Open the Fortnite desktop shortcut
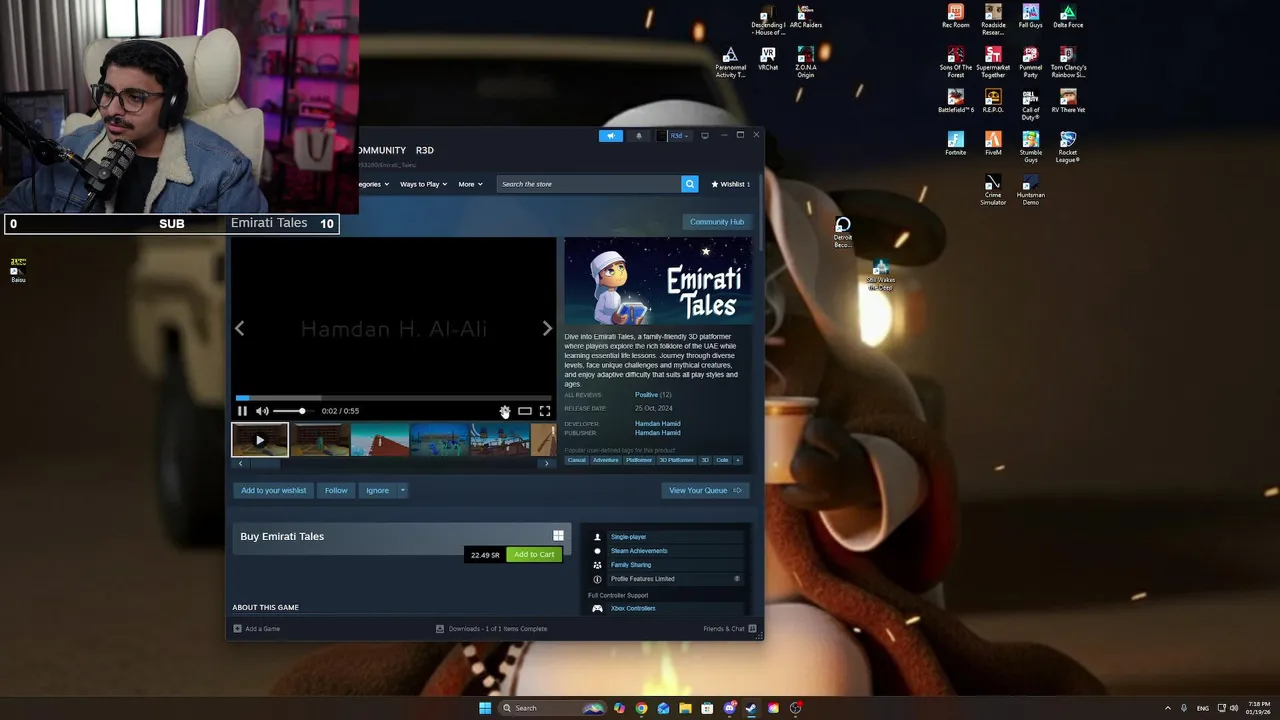The width and height of the screenshot is (1280, 720). pyautogui.click(x=956, y=143)
